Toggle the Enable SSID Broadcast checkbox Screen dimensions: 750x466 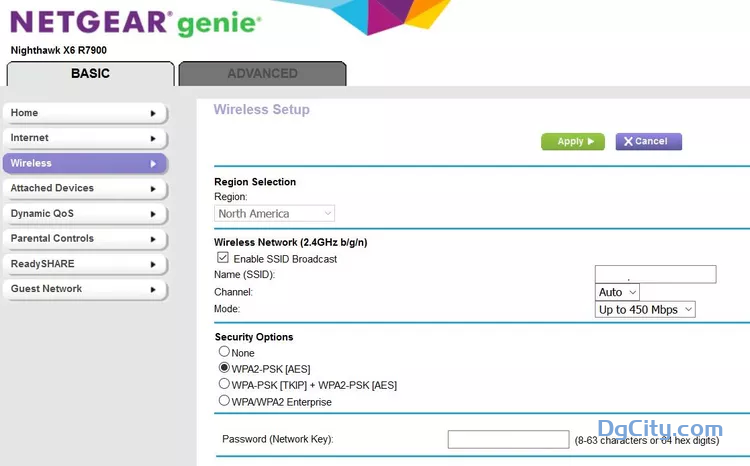(224, 258)
